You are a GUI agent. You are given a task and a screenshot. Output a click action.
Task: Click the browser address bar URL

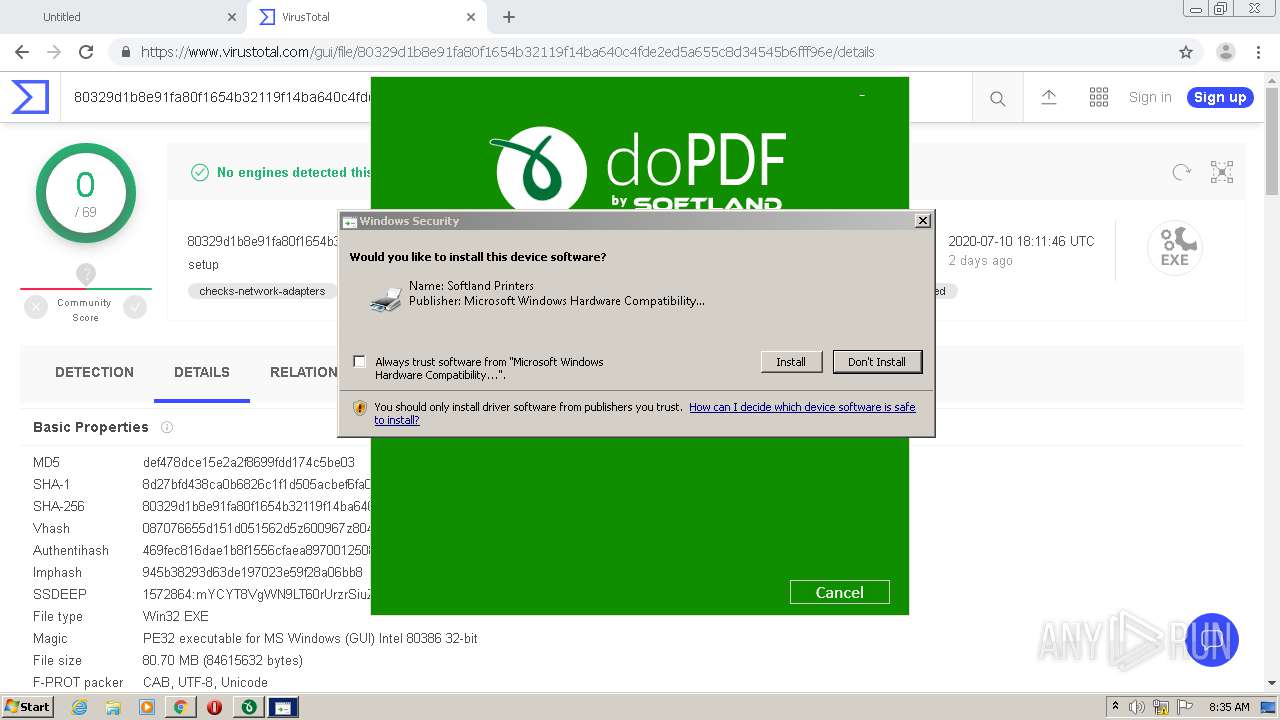[507, 52]
